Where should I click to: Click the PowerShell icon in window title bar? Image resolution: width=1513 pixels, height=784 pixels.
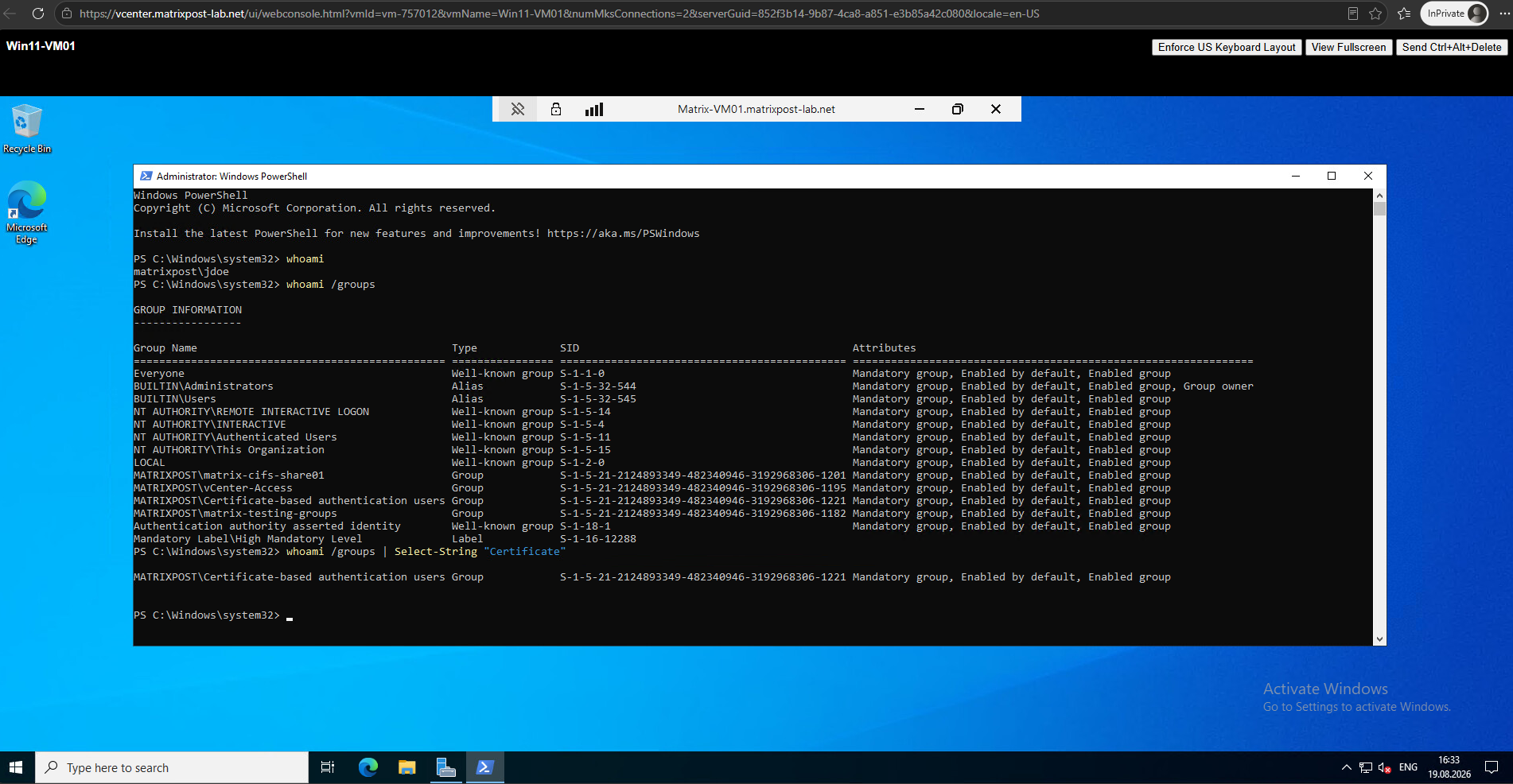coord(146,176)
